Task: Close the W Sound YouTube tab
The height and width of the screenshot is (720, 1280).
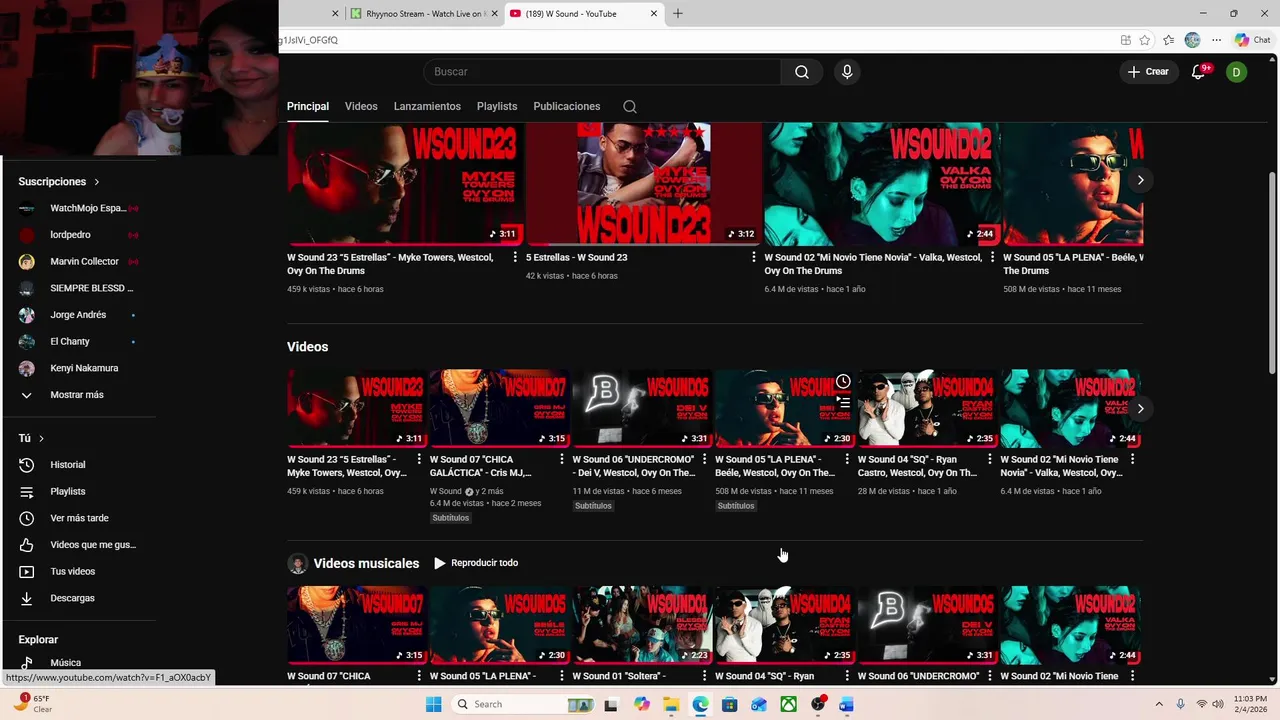Action: (654, 14)
